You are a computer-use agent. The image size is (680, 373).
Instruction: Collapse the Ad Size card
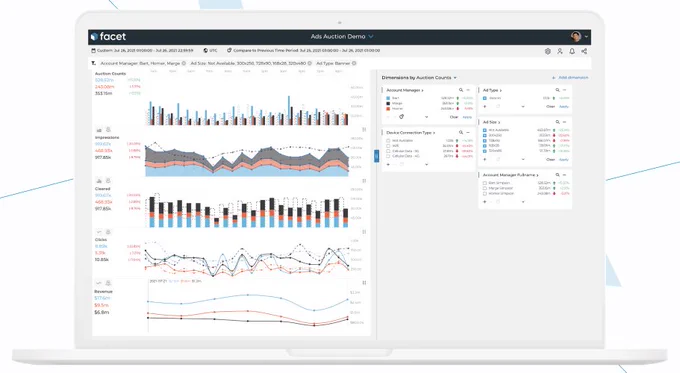[564, 122]
